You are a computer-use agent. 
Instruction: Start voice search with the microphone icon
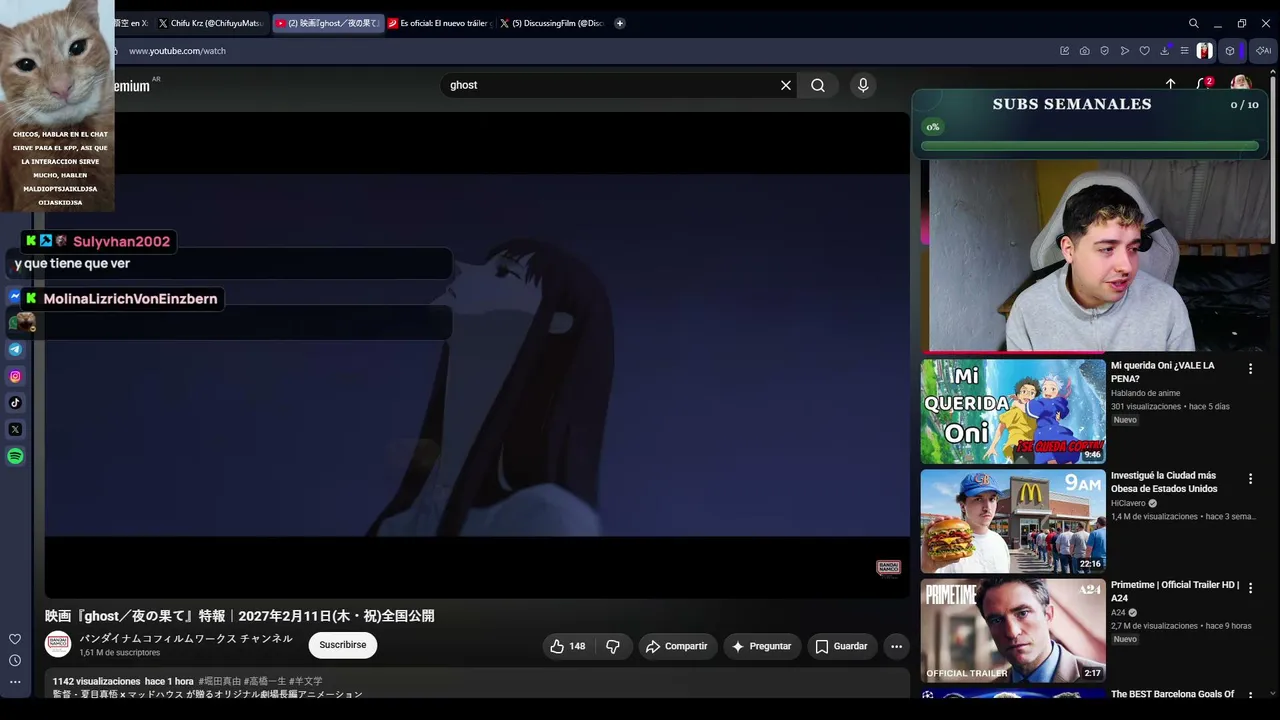[863, 85]
